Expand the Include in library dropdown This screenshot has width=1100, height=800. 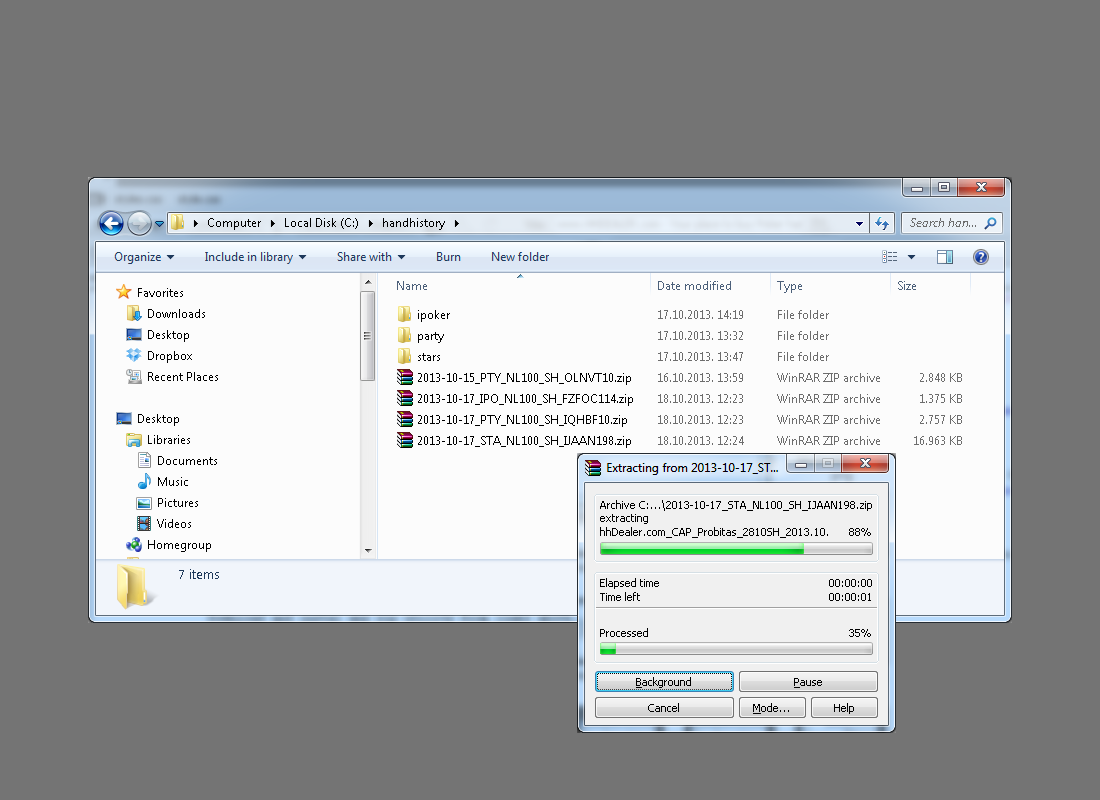[x=254, y=257]
